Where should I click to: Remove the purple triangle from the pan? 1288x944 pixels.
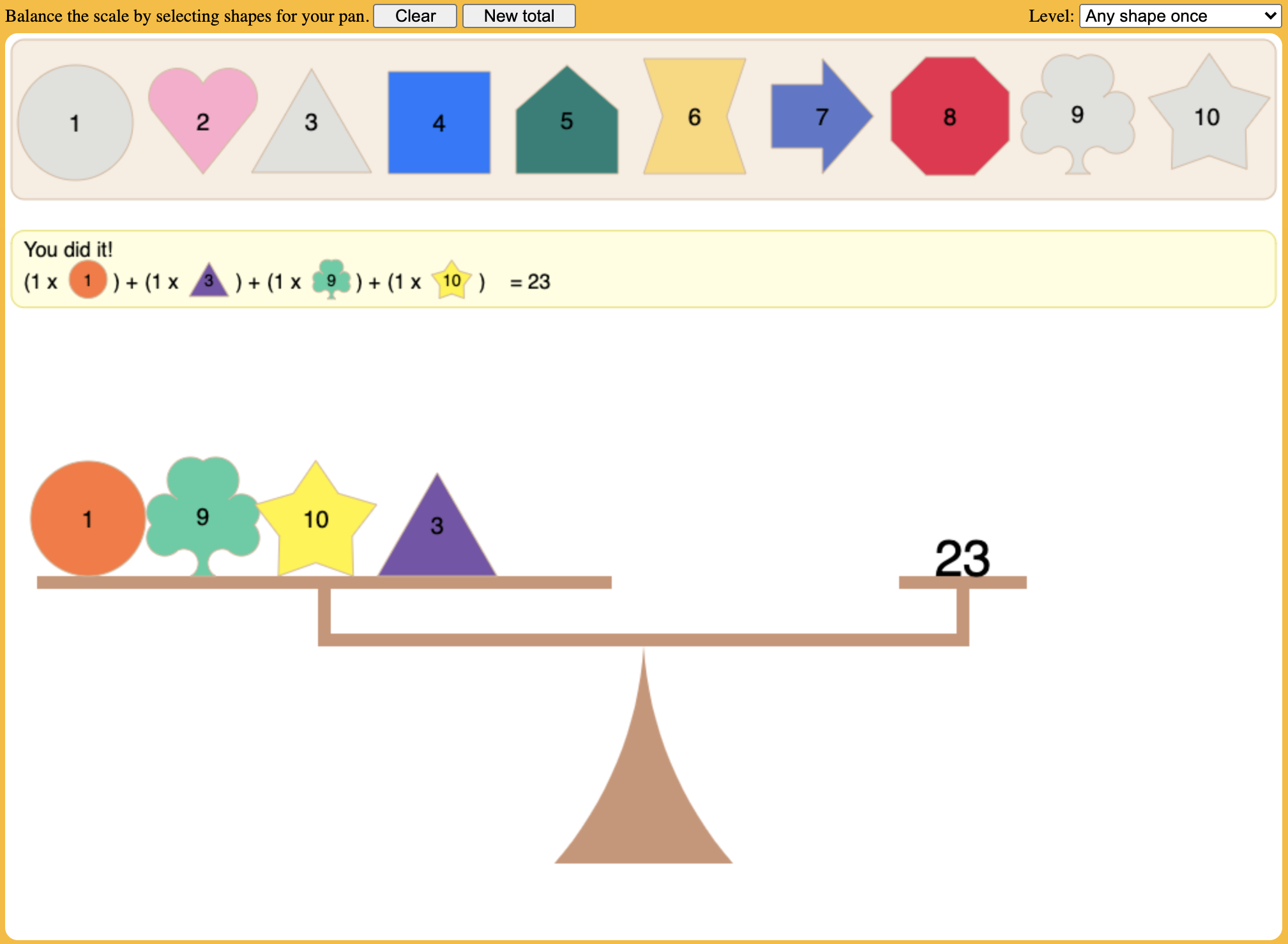(x=437, y=527)
